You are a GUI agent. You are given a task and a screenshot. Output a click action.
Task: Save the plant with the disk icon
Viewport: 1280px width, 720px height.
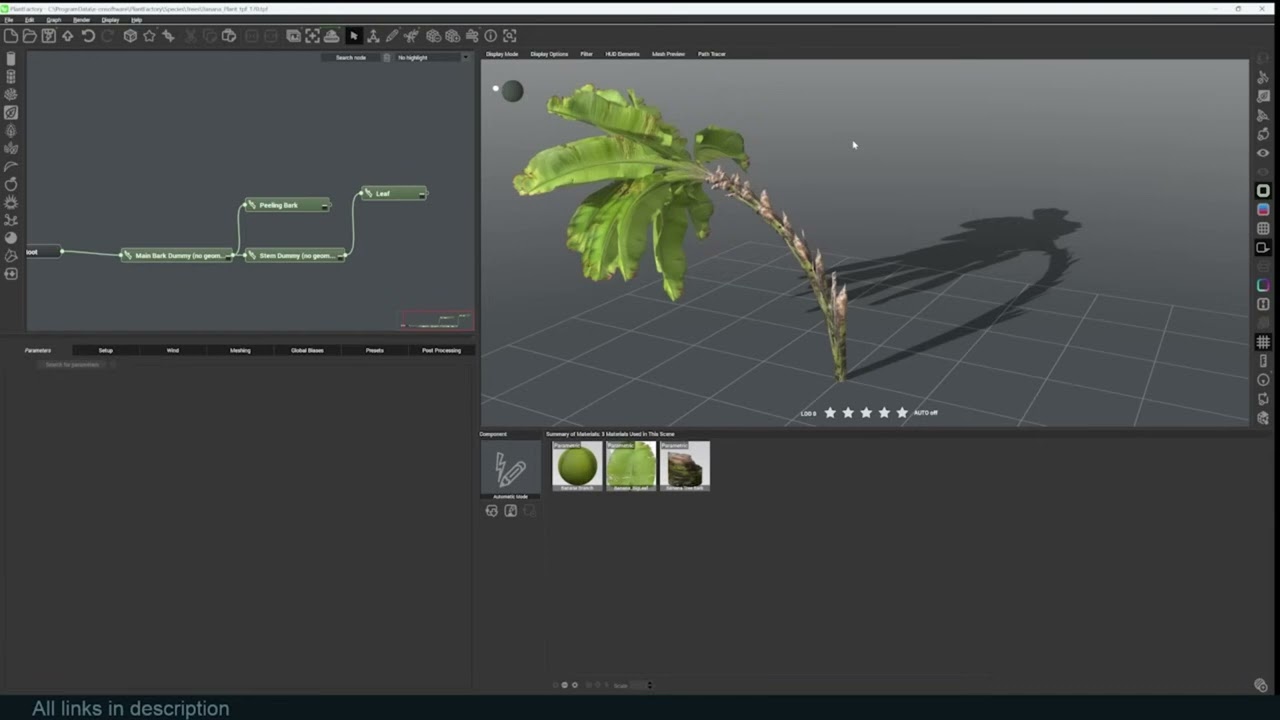48,36
